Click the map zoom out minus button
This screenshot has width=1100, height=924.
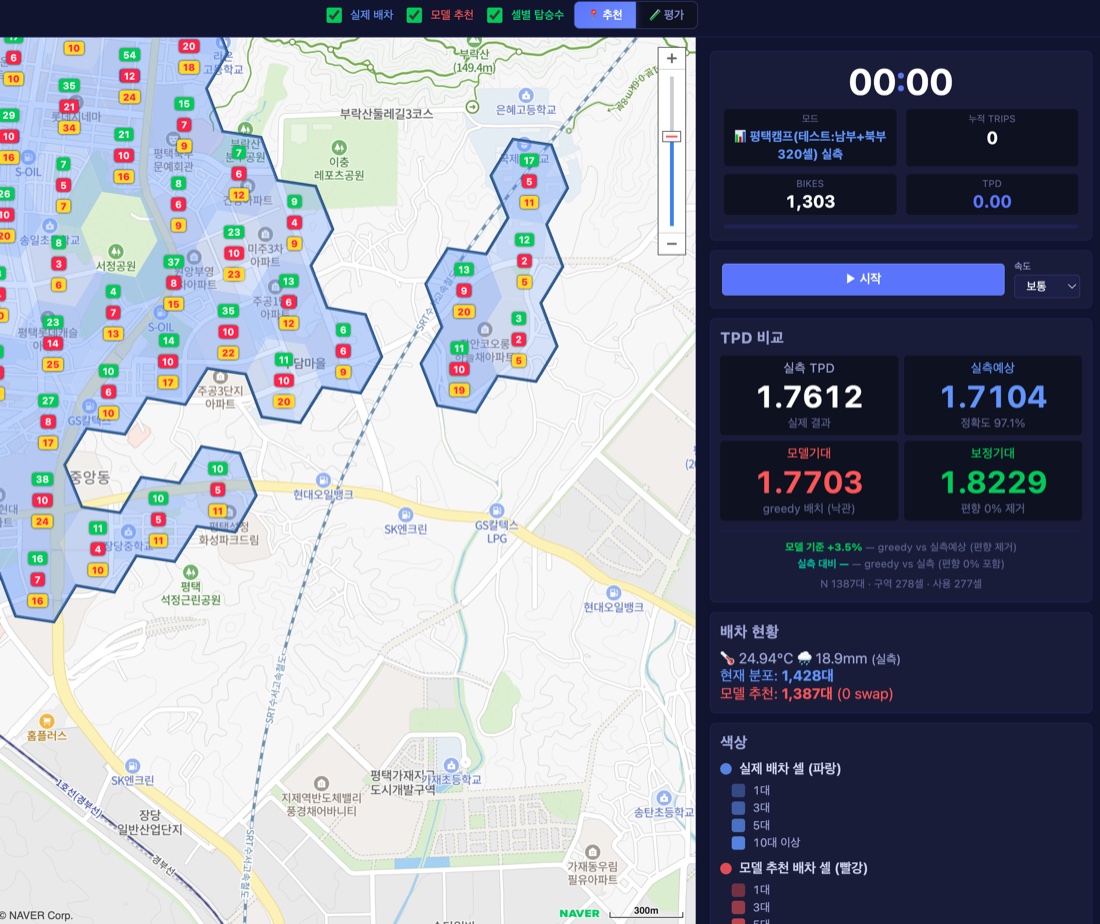(671, 244)
